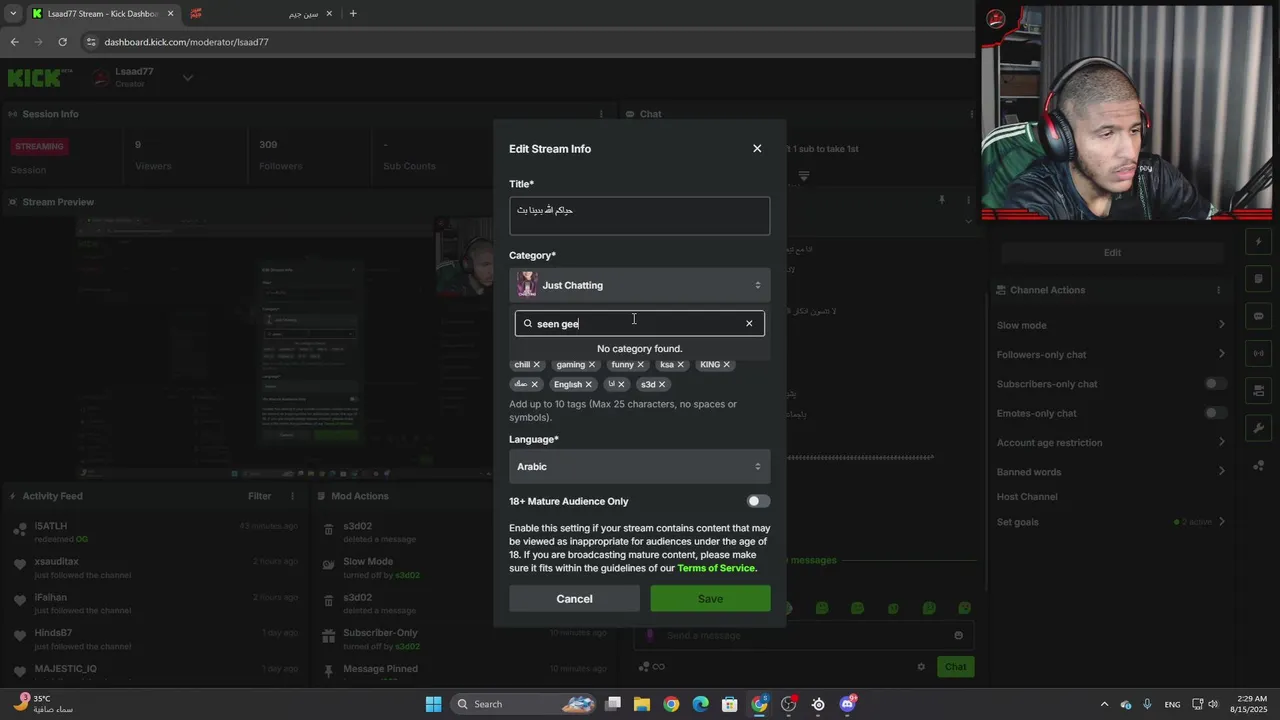Click the document notes sidebar icon
Image resolution: width=1280 pixels, height=720 pixels.
1259,279
